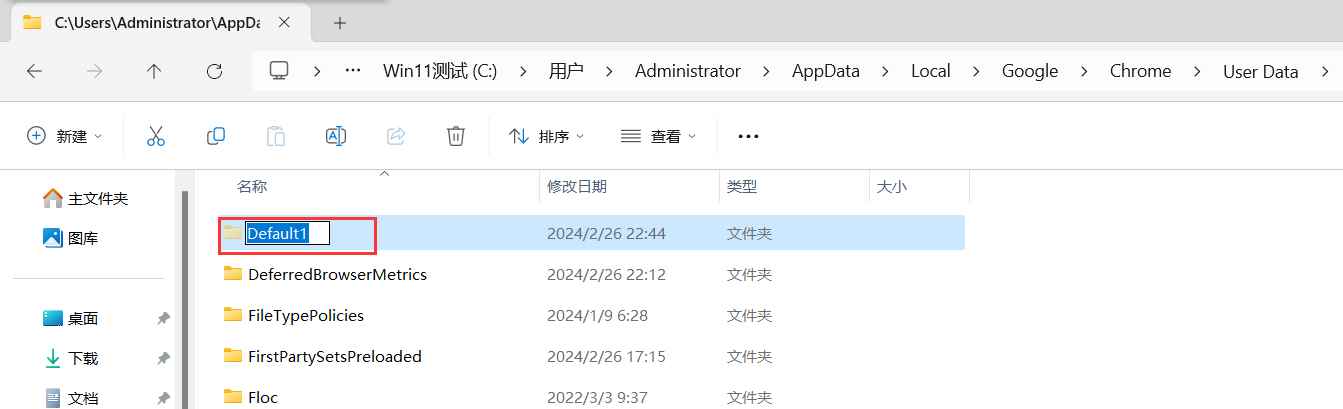Navigate to Administrator breadcrumb
Screen dimensions: 1343x409
(688, 71)
